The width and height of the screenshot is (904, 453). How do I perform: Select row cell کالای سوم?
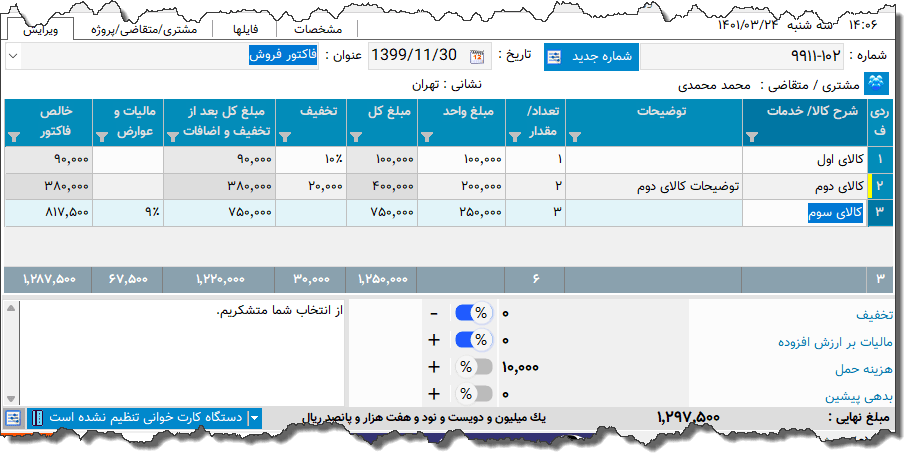[804, 213]
